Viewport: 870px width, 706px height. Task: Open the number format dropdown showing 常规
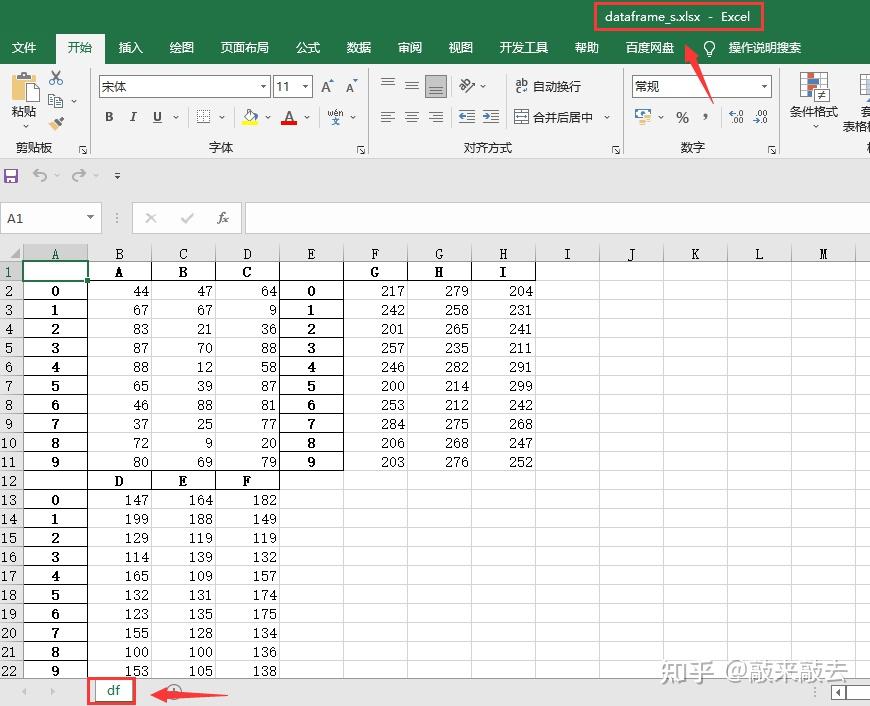point(765,87)
